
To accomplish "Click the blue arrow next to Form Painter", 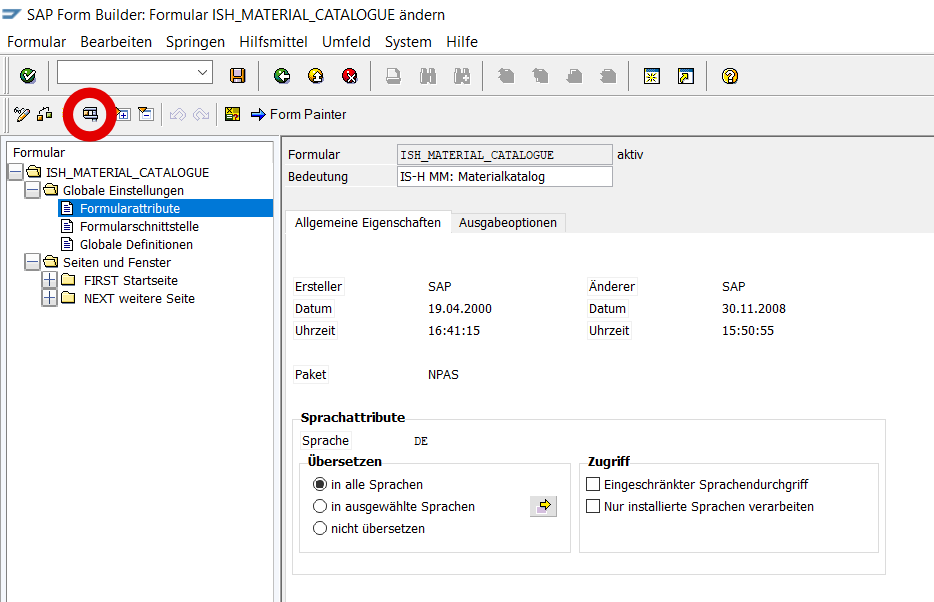I will click(x=258, y=114).
